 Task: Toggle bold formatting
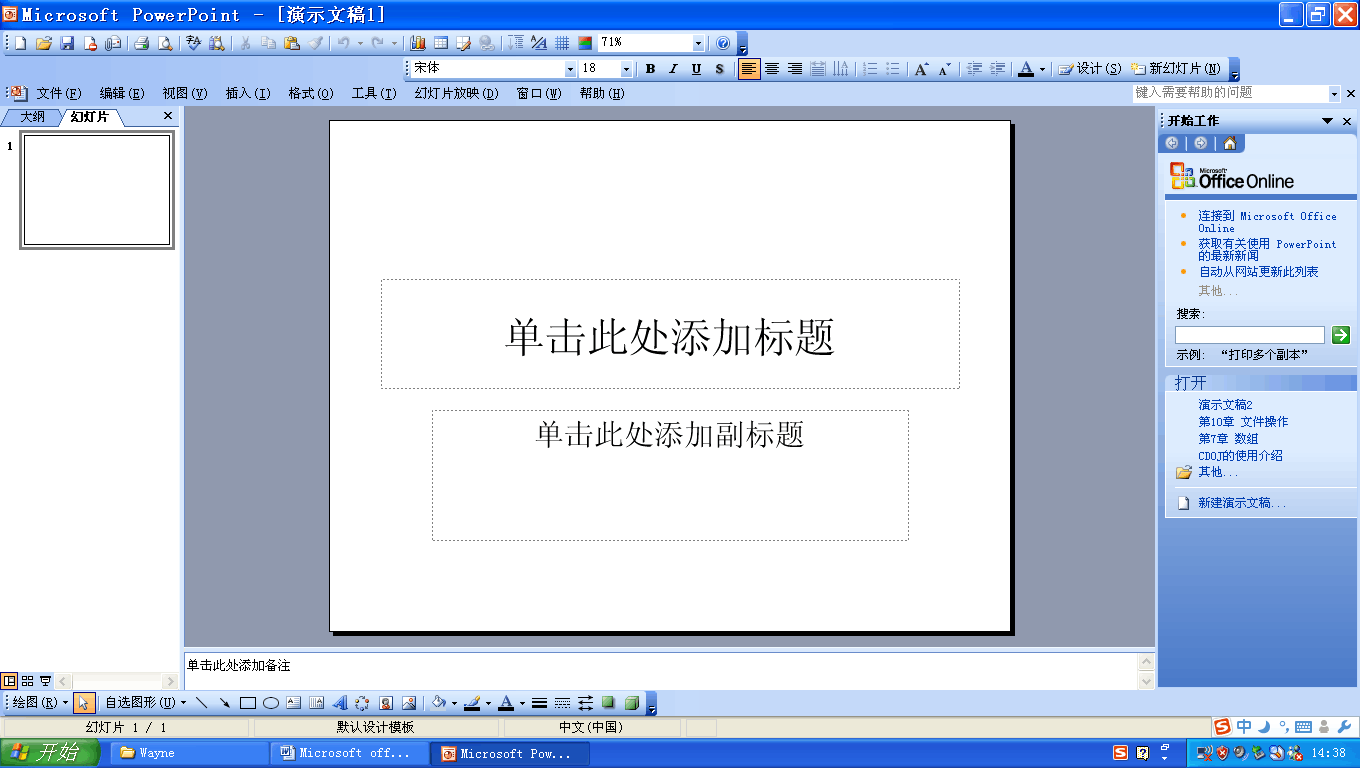coord(650,69)
